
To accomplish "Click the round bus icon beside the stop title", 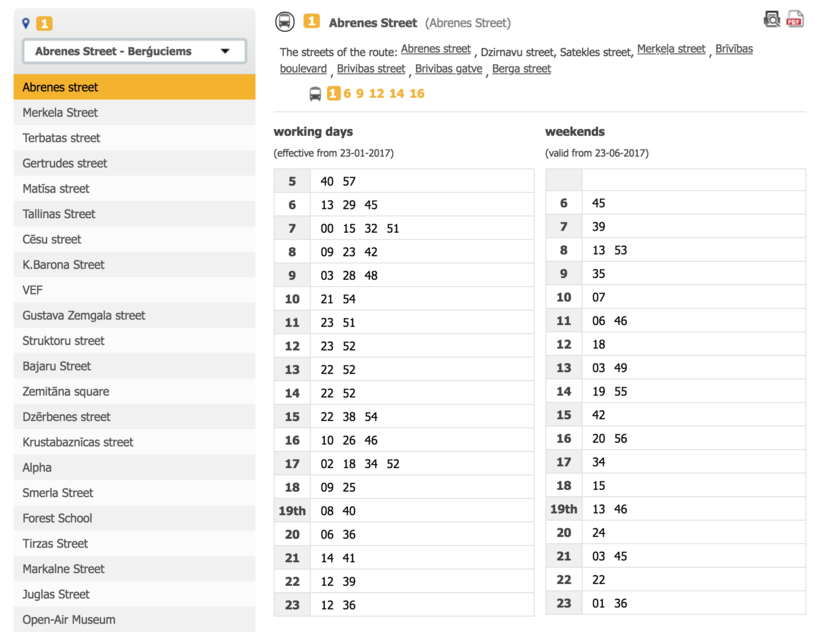I will (x=285, y=22).
